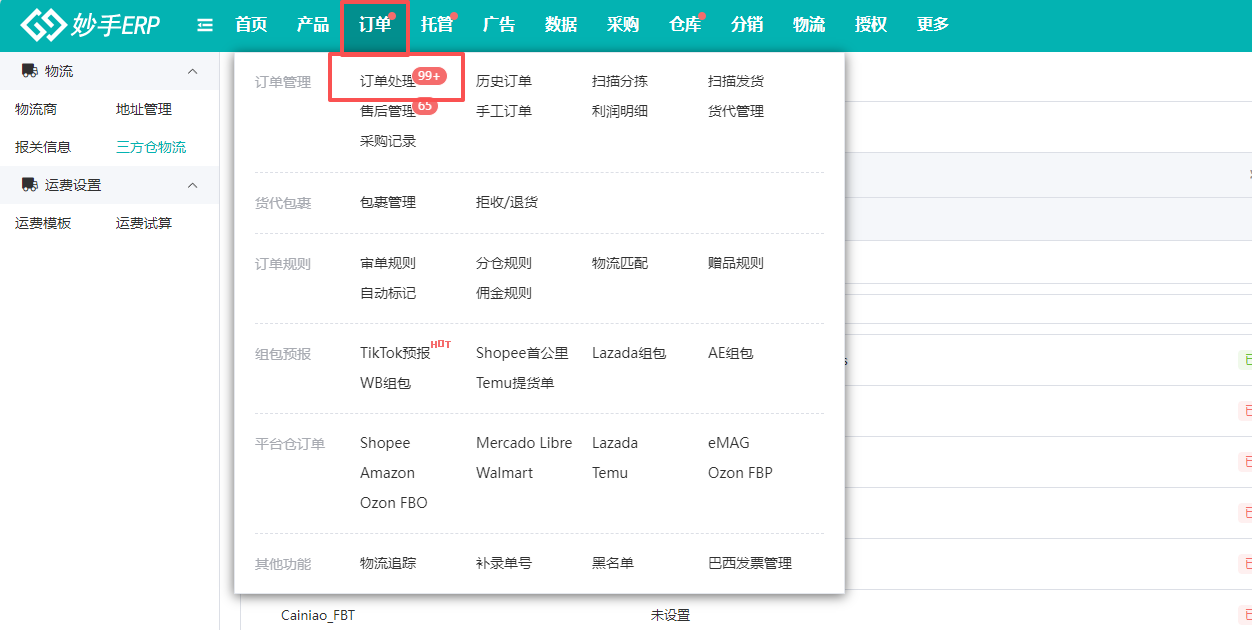Open 历史订单 from the order menu
The image size is (1252, 630).
coord(504,81)
